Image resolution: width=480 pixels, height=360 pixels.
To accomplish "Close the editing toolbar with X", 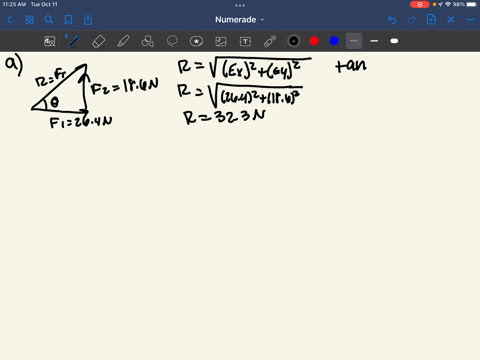I will click(451, 20).
